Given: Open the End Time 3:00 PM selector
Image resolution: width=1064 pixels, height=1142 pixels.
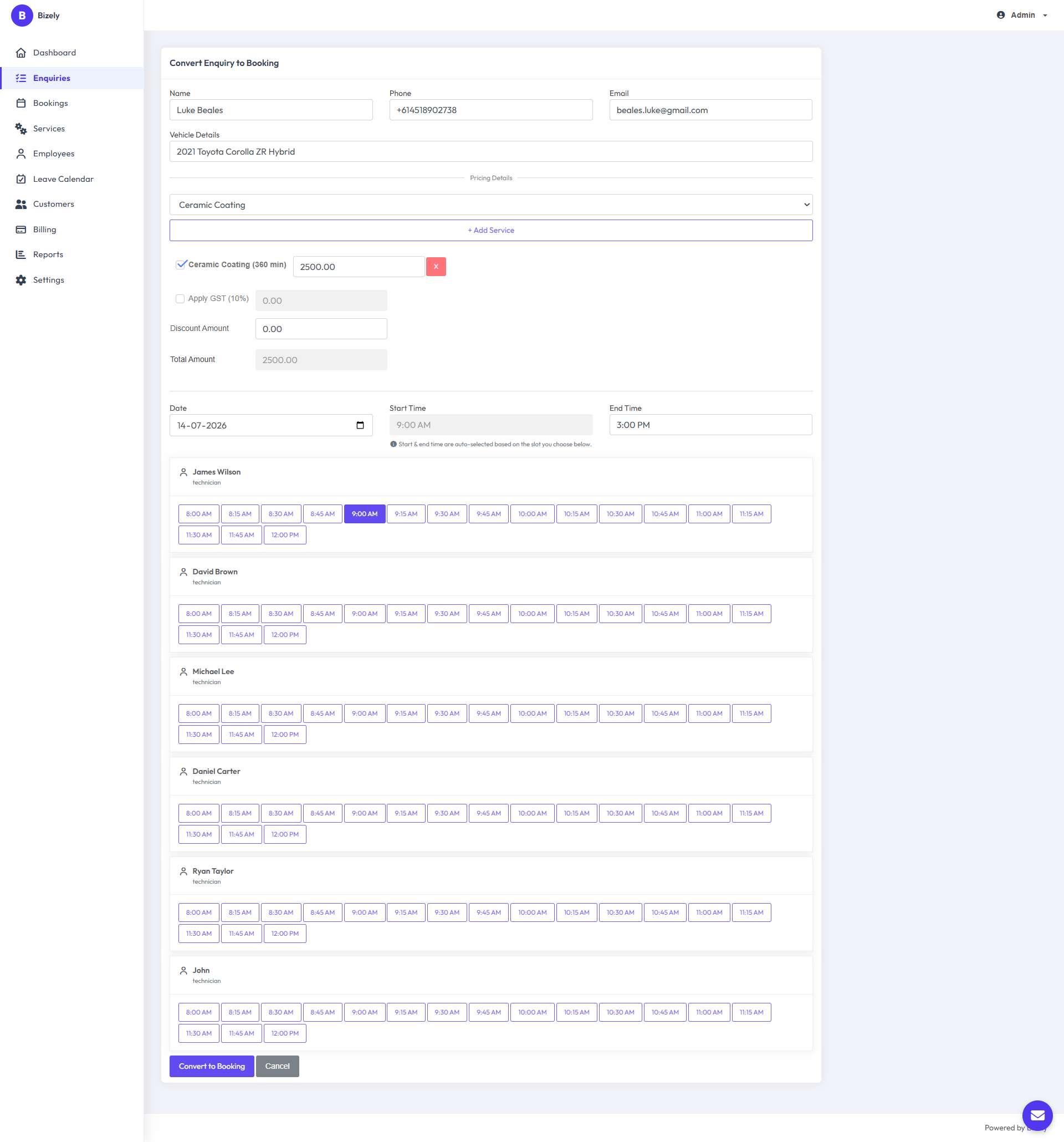Looking at the screenshot, I should (710, 425).
